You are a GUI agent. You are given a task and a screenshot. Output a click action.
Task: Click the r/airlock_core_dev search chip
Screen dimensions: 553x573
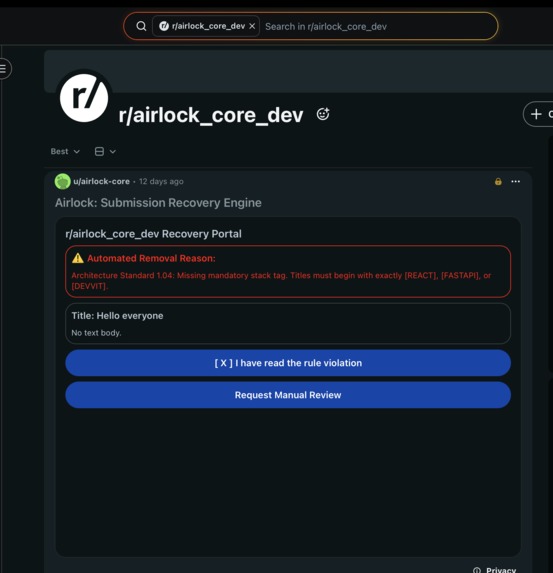click(x=206, y=26)
